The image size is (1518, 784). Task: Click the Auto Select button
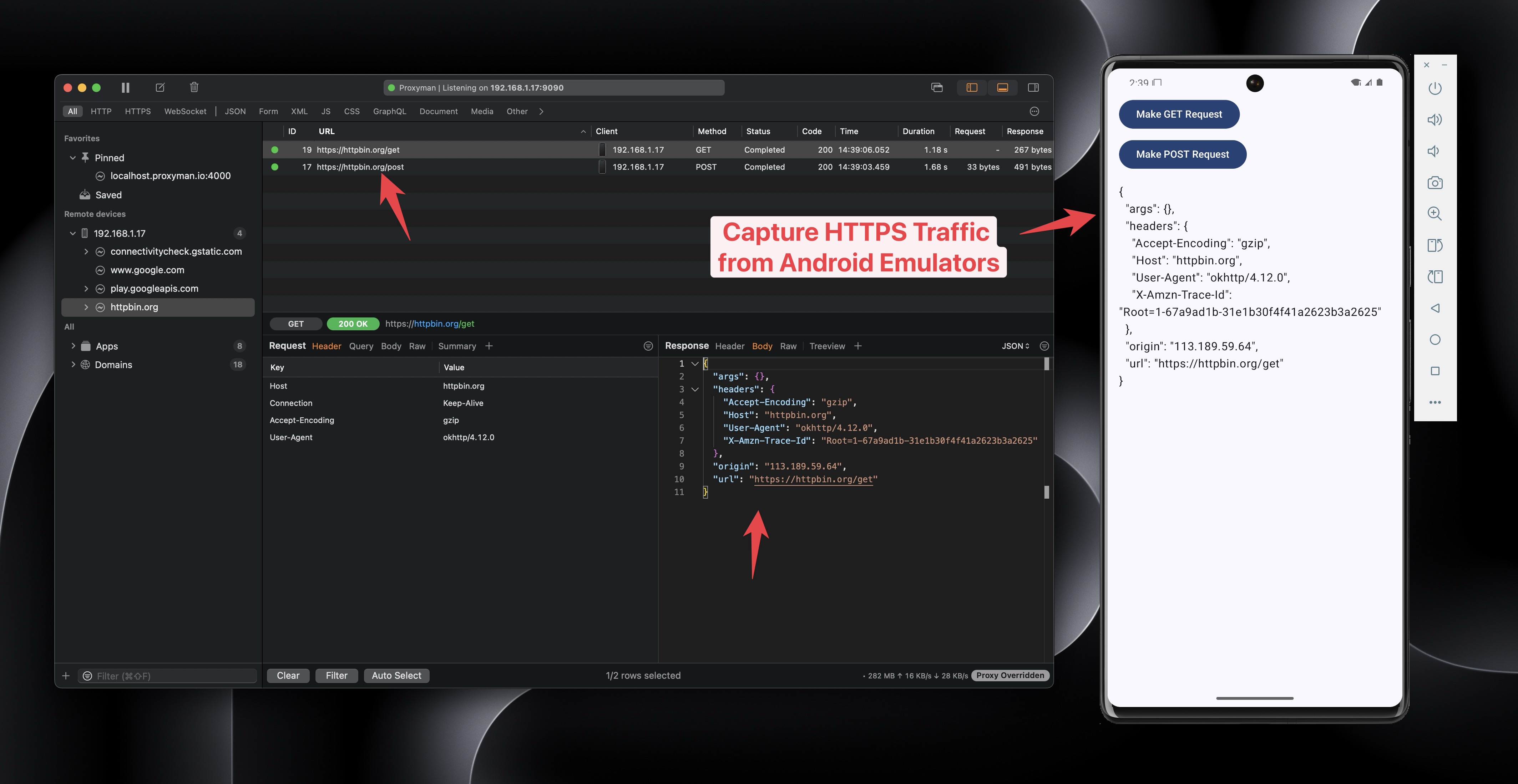pyautogui.click(x=398, y=675)
